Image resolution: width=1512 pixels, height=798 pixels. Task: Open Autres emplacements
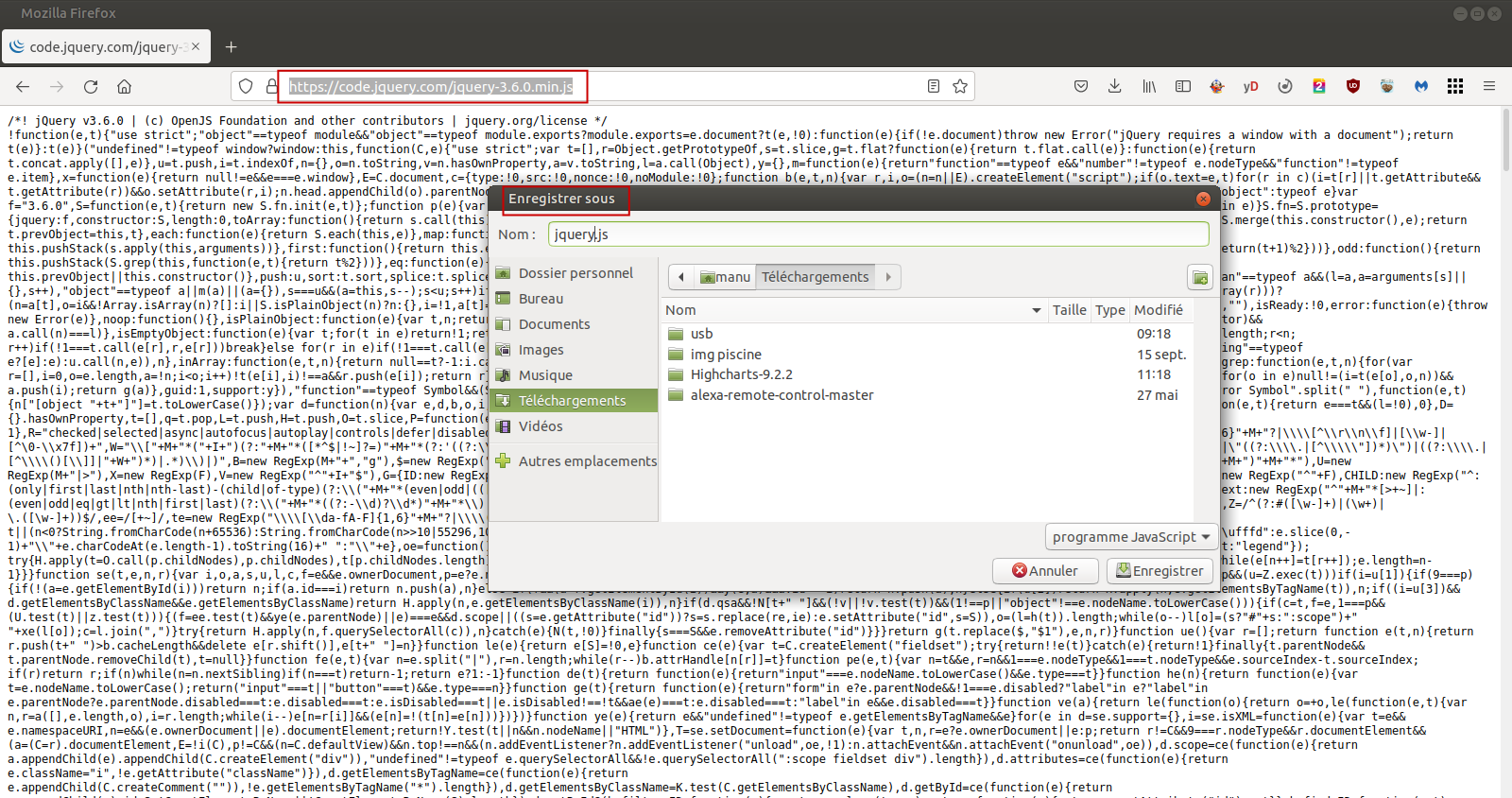click(x=575, y=461)
